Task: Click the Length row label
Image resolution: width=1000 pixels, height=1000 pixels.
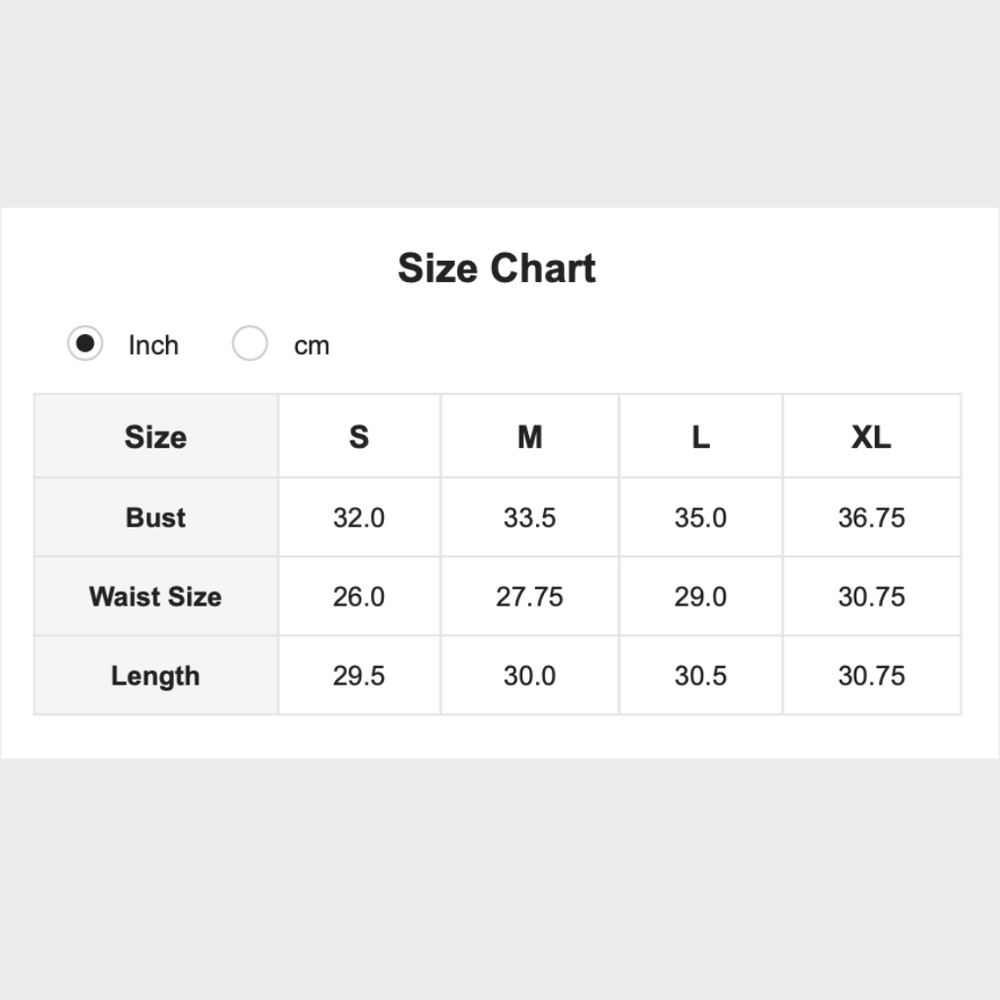Action: click(x=156, y=675)
